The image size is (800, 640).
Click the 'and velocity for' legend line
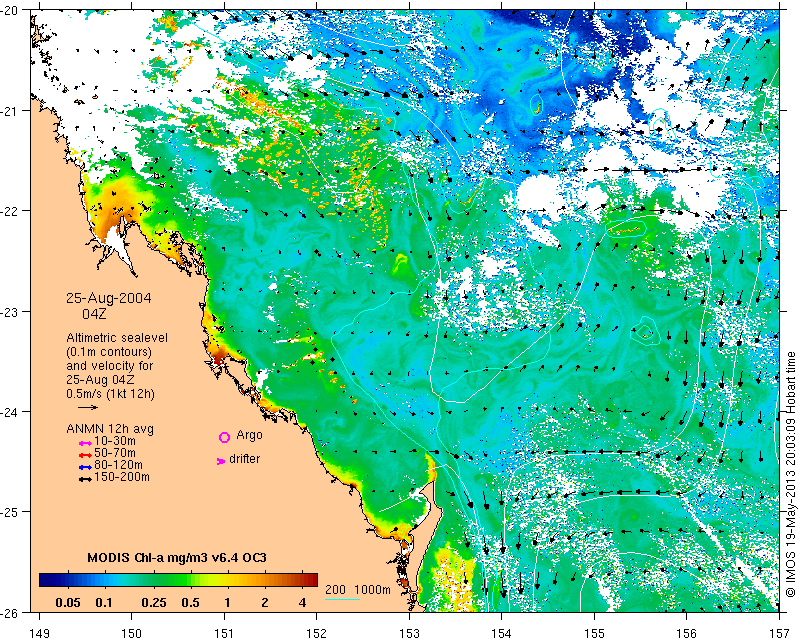(x=110, y=366)
